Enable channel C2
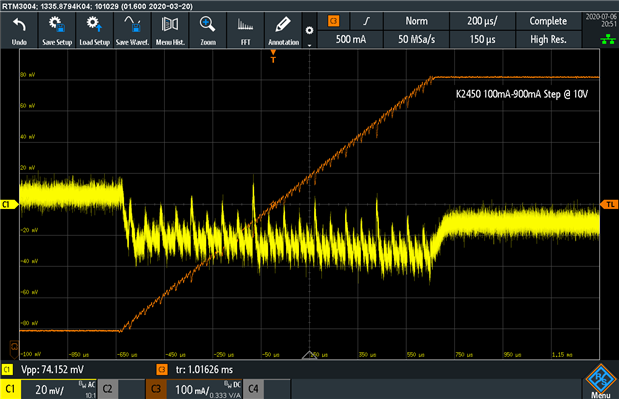This screenshot has height=399, width=619. 107,389
